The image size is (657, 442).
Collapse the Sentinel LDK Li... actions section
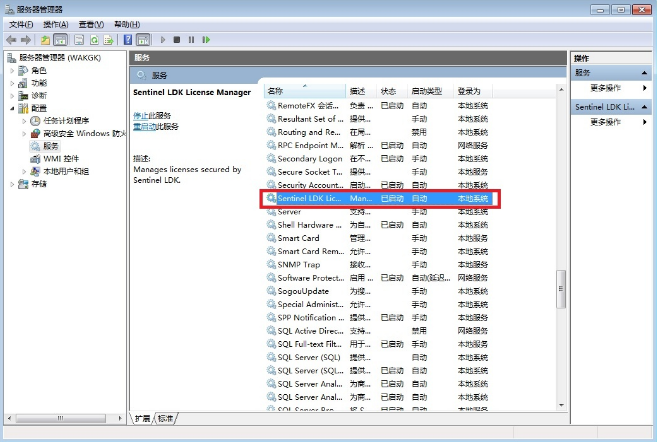pos(644,107)
